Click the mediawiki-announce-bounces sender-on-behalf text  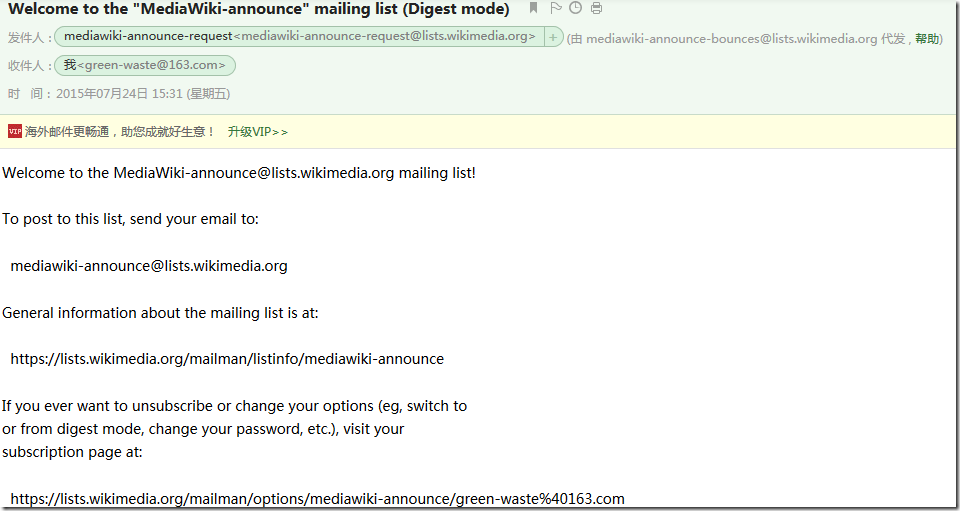click(x=732, y=39)
